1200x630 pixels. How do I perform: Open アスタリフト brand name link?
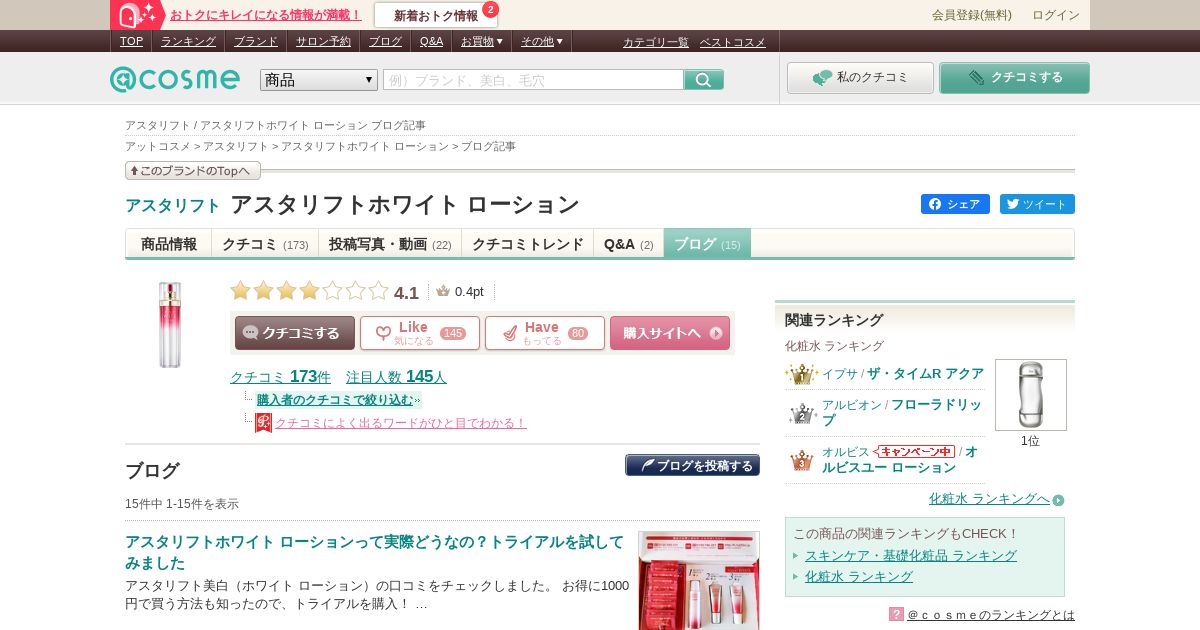[x=173, y=206]
